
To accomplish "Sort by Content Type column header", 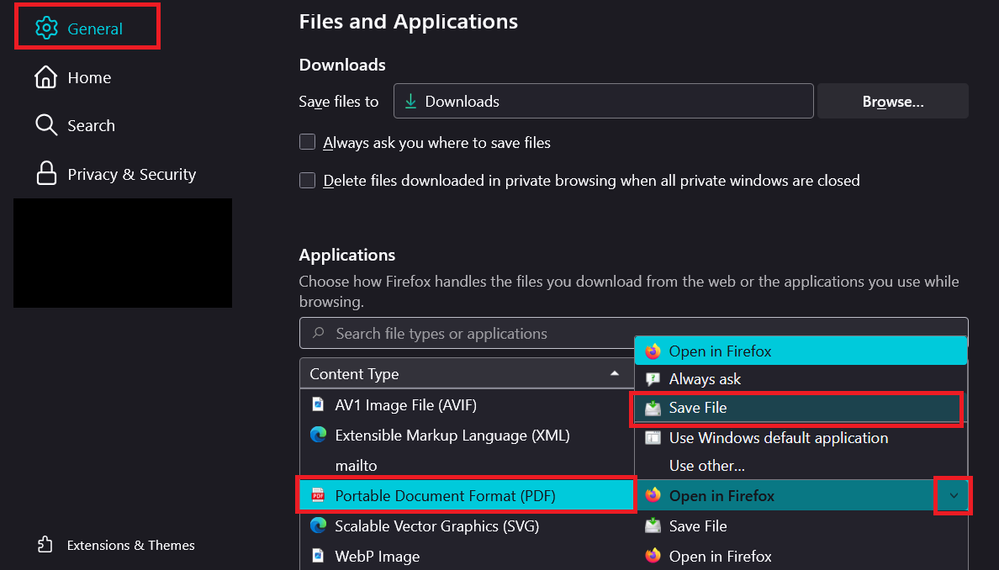I will (466, 373).
